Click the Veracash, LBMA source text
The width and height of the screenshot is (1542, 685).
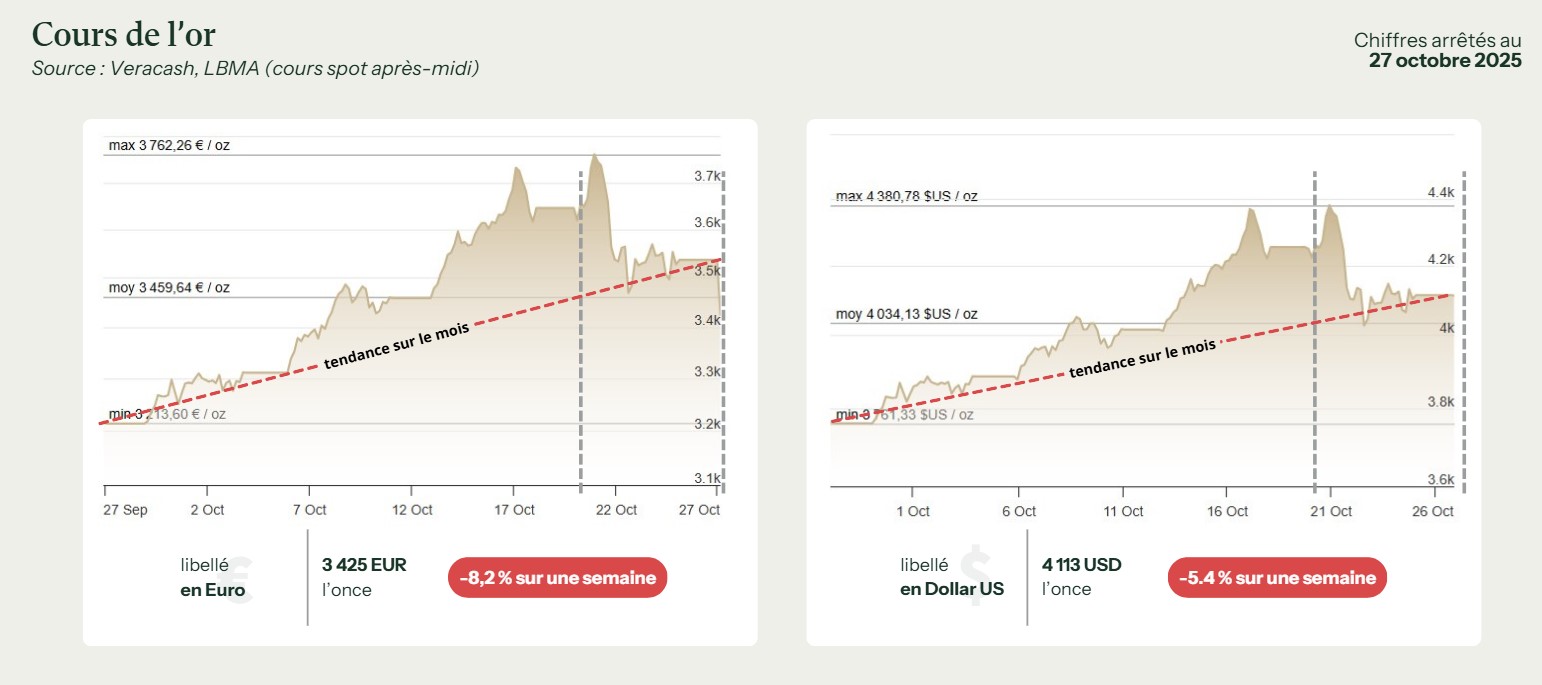click(x=255, y=69)
